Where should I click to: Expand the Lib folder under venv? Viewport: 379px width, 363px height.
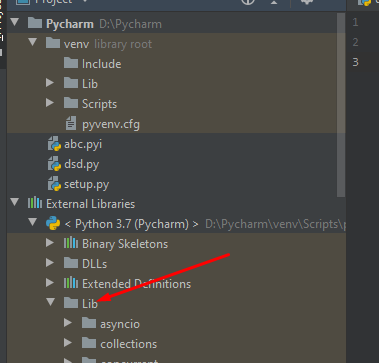point(50,83)
